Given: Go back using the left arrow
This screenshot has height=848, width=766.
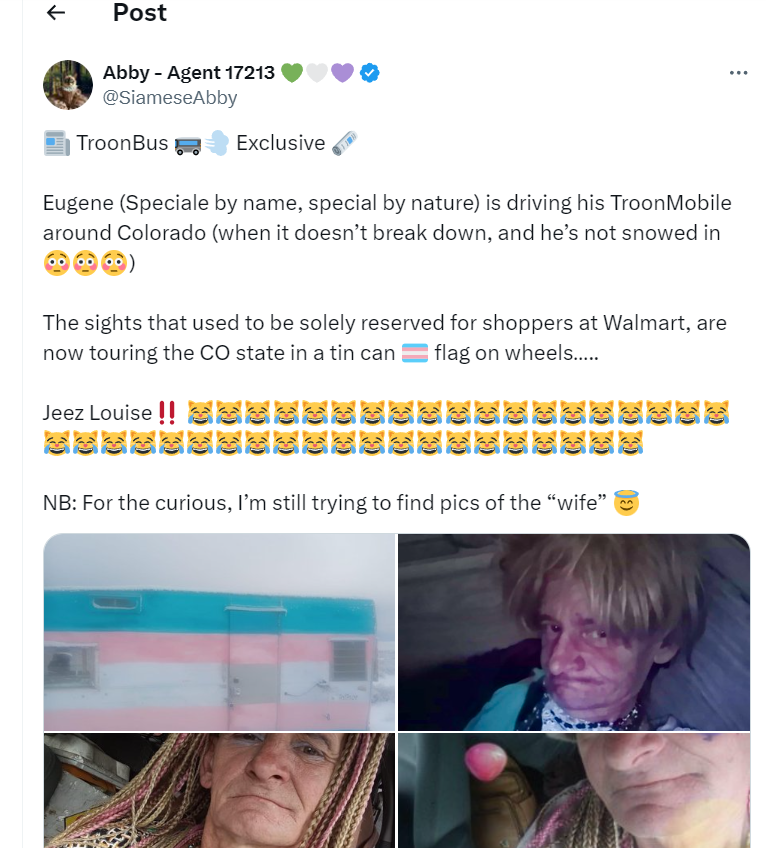Looking at the screenshot, I should (x=56, y=12).
